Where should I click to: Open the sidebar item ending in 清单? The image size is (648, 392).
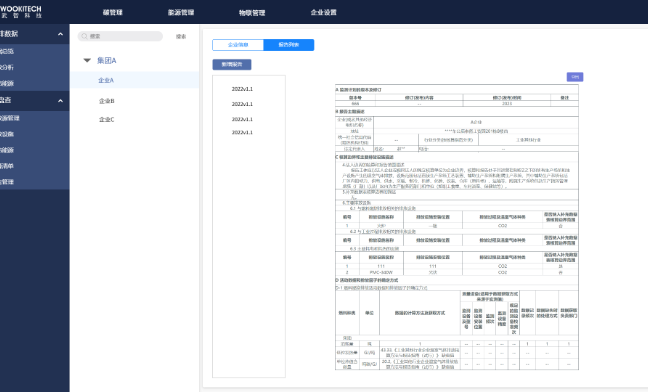click(x=7, y=166)
